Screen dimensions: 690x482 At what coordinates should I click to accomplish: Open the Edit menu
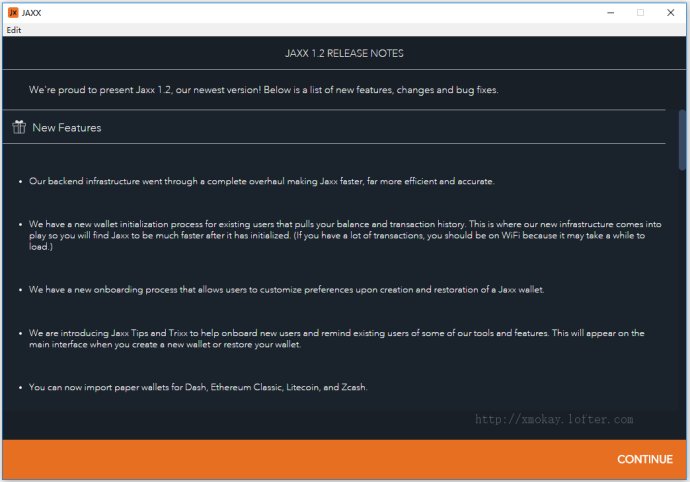coord(14,30)
